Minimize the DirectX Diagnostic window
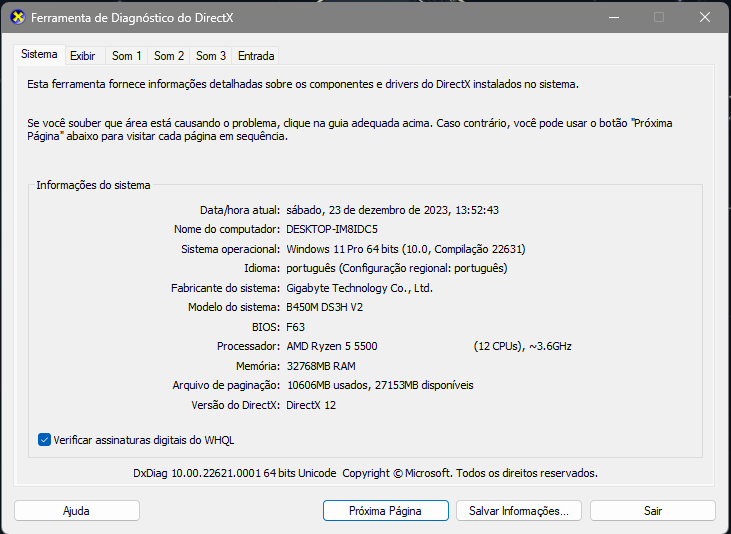 tap(614, 18)
